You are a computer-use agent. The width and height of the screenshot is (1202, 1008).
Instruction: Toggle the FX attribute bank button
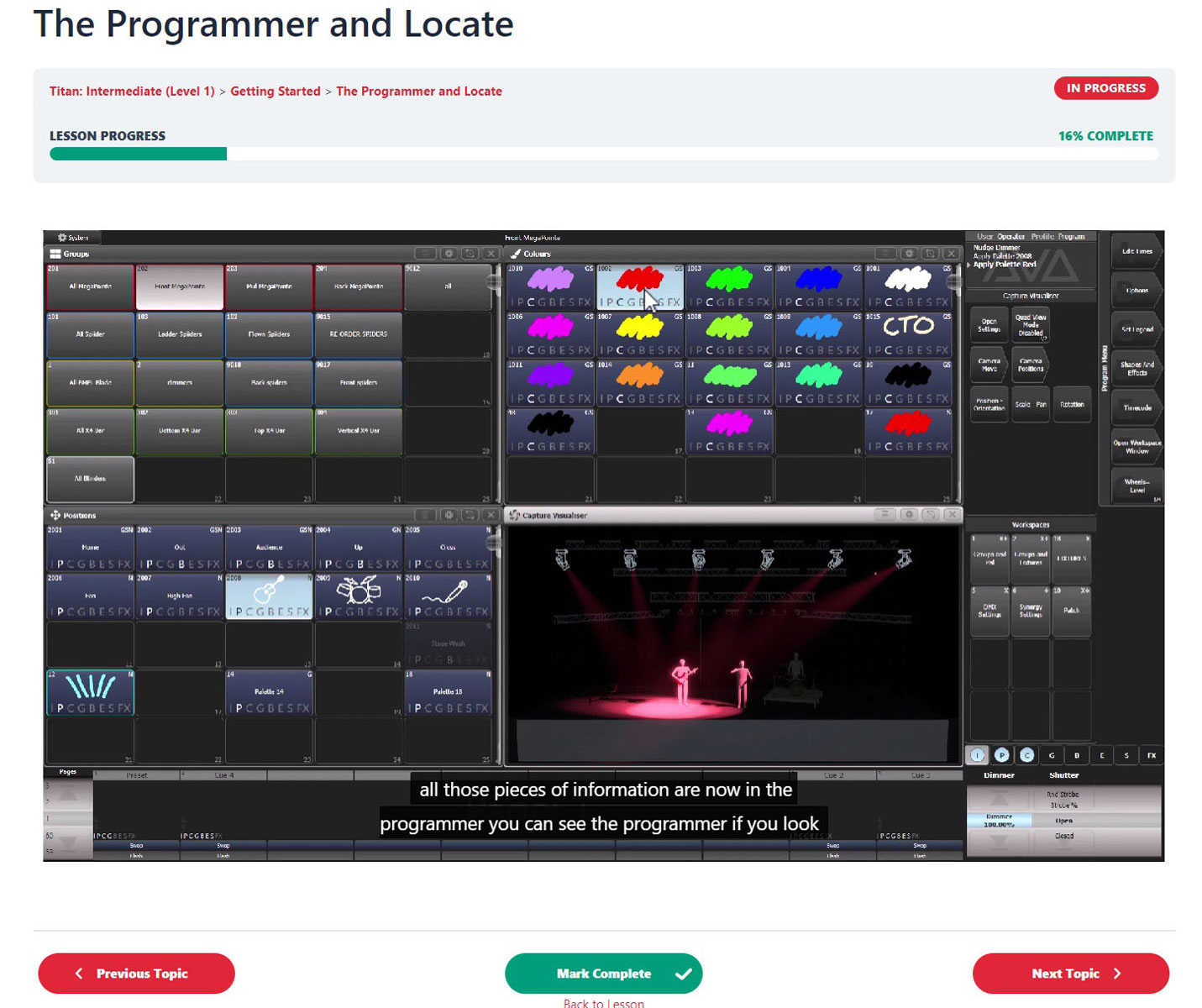(1151, 755)
